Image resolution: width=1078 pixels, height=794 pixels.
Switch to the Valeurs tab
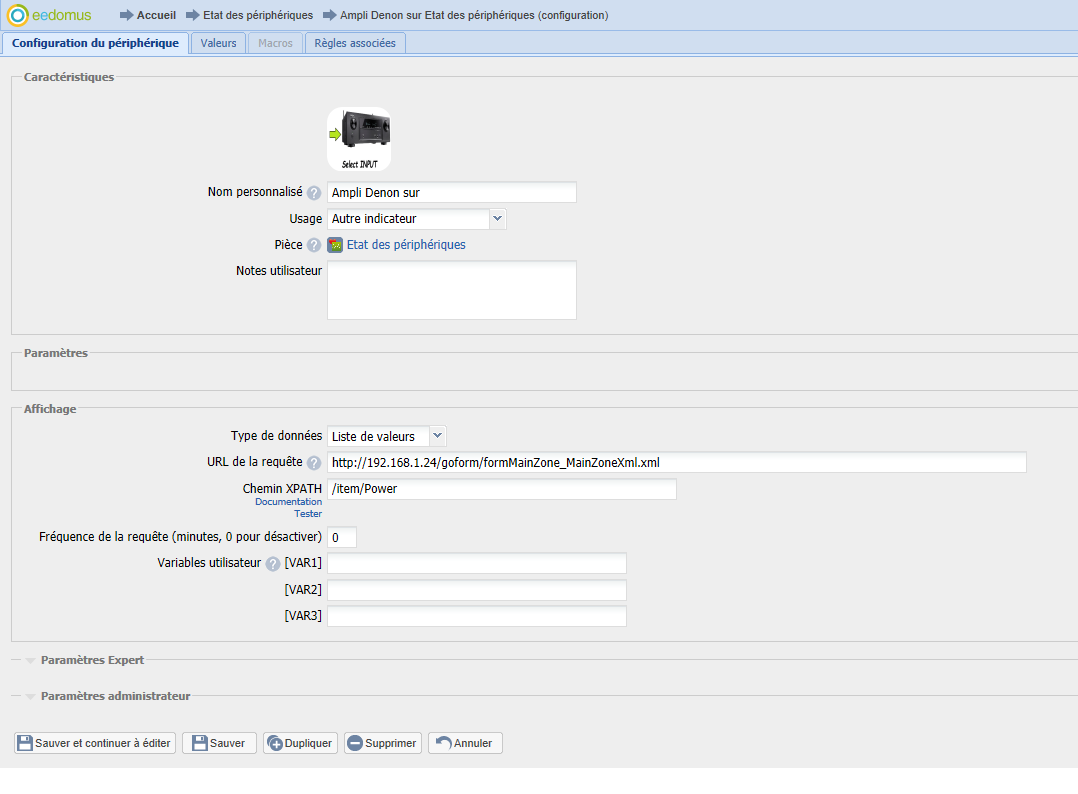218,44
